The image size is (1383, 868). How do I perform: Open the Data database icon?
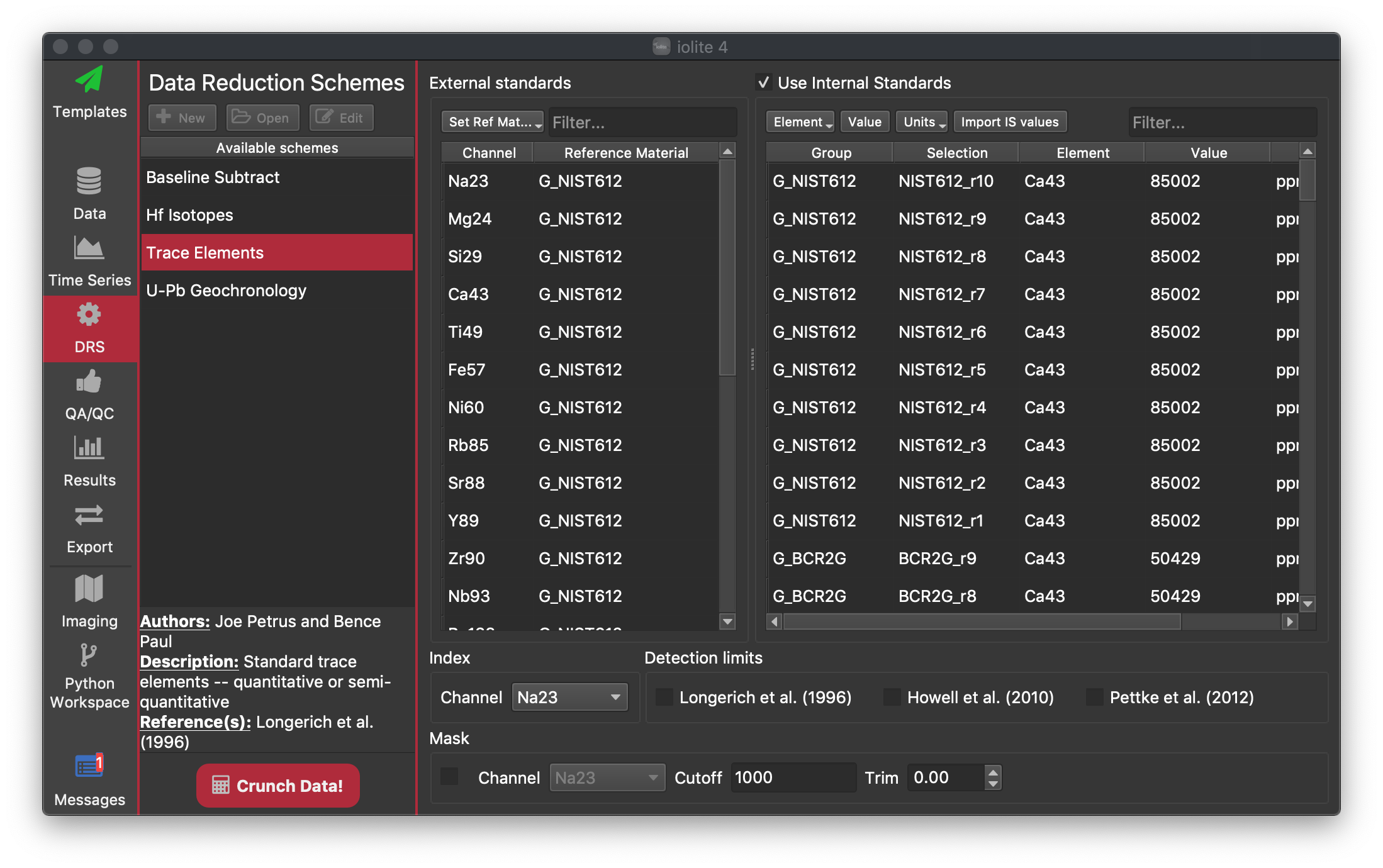89,181
